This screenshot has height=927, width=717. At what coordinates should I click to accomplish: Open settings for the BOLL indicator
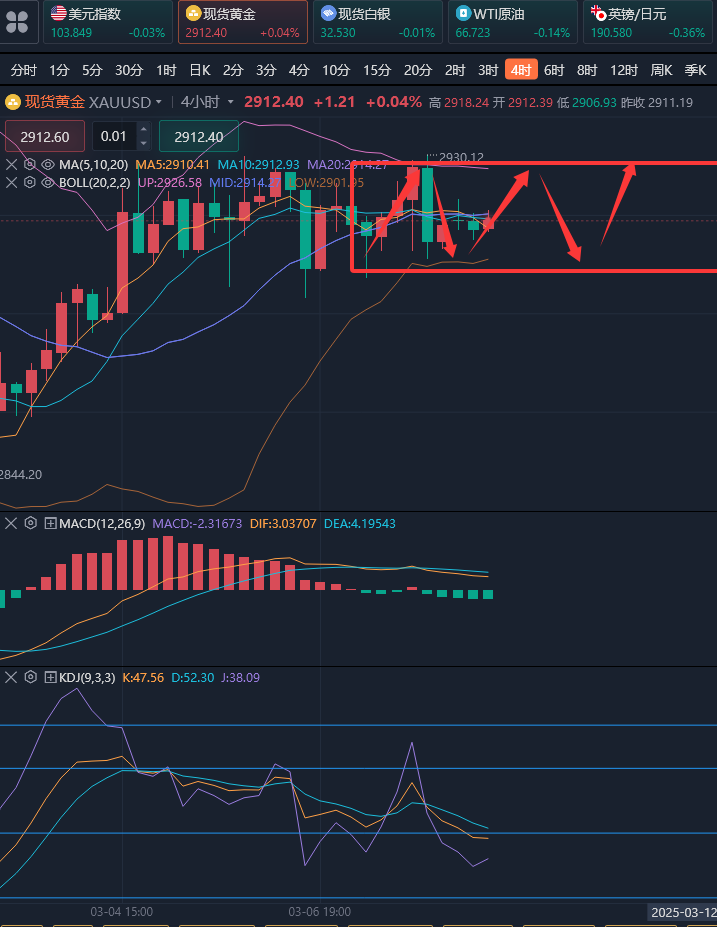tap(30, 183)
